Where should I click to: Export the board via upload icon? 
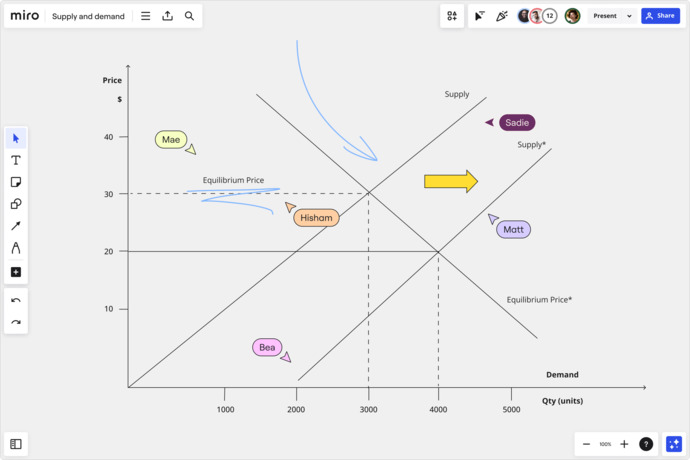point(168,16)
